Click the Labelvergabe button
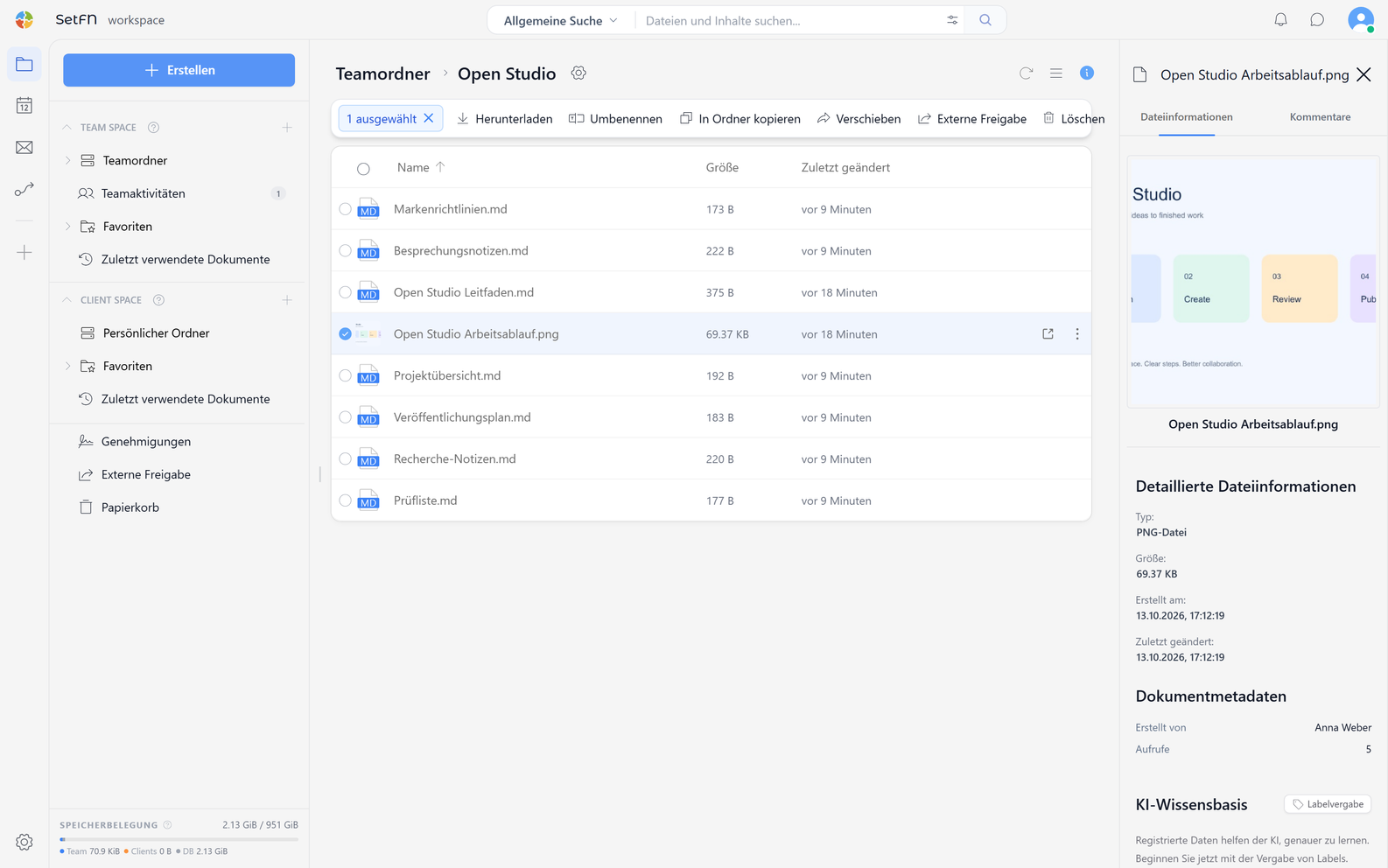 pos(1328,805)
